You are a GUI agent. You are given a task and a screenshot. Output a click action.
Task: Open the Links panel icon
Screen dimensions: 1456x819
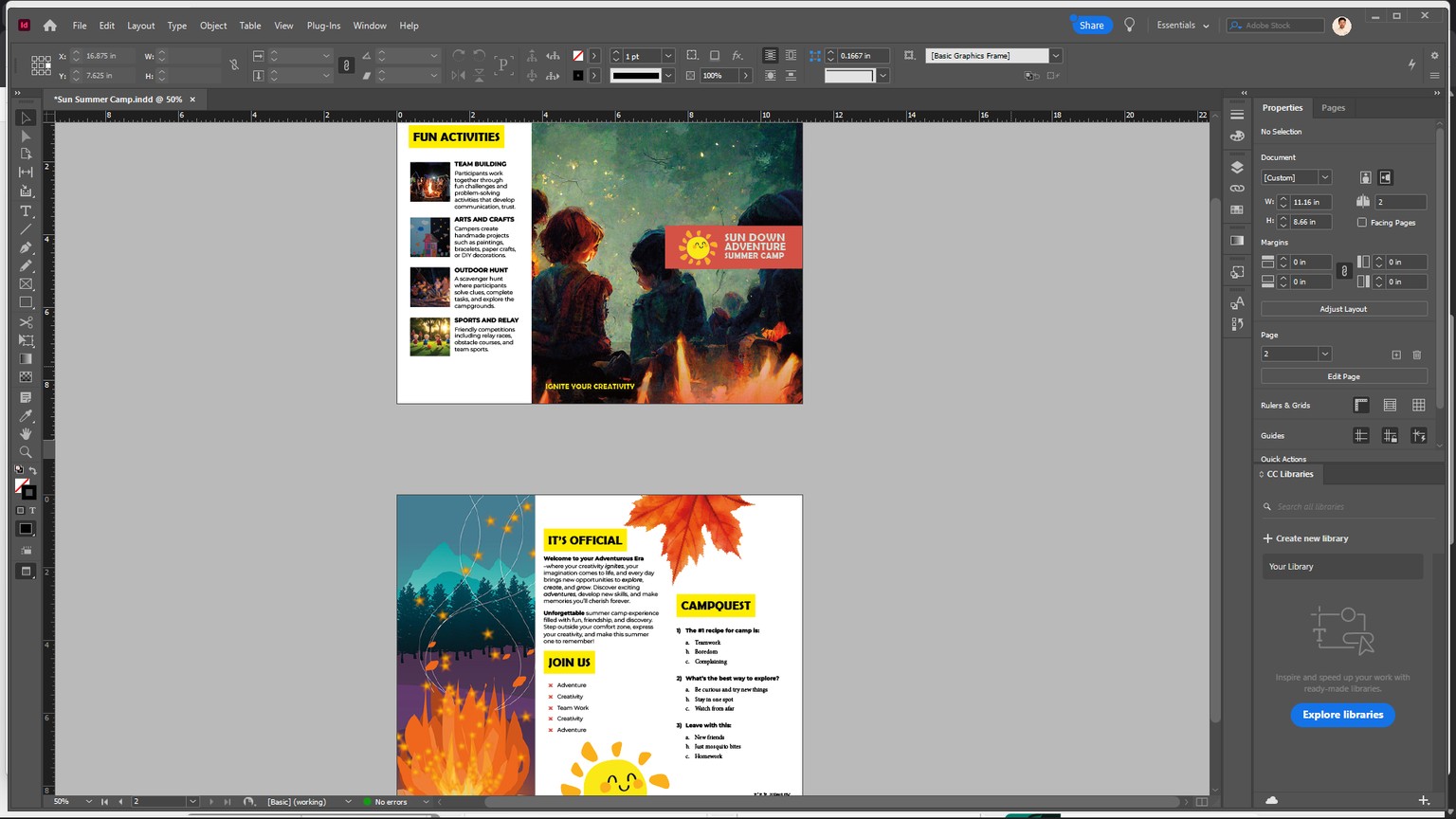click(1237, 188)
